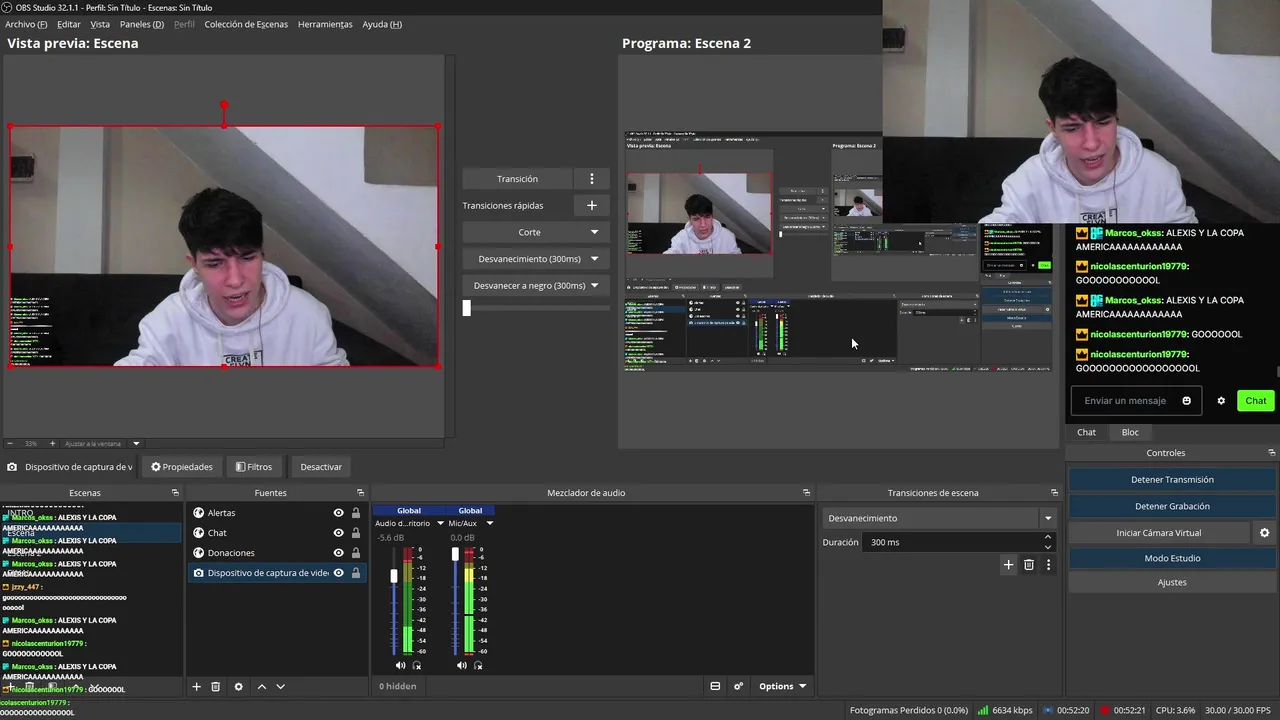This screenshot has width=1280, height=720.
Task: Zoom out the preview with minus icon
Action: 10,443
